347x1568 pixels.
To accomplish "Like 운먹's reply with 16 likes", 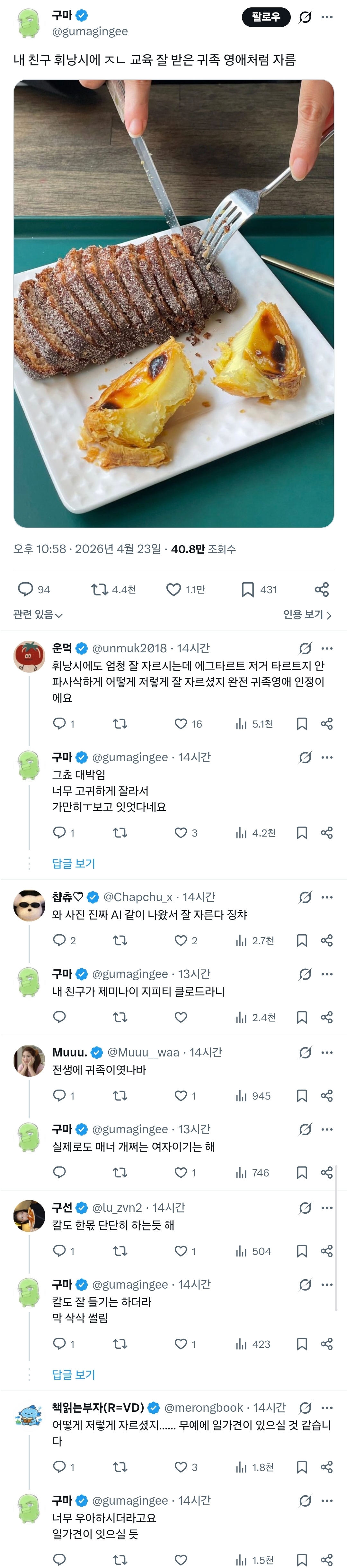I will coord(181,724).
